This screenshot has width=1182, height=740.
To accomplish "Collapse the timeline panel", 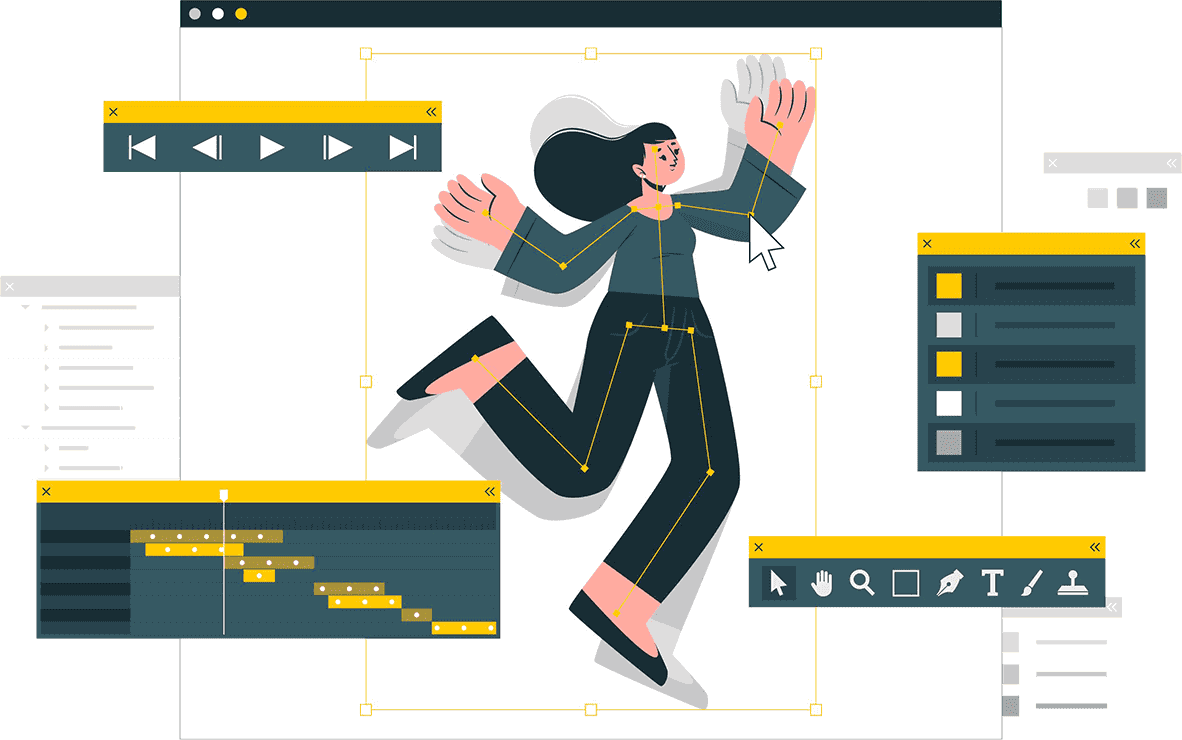I will [489, 492].
